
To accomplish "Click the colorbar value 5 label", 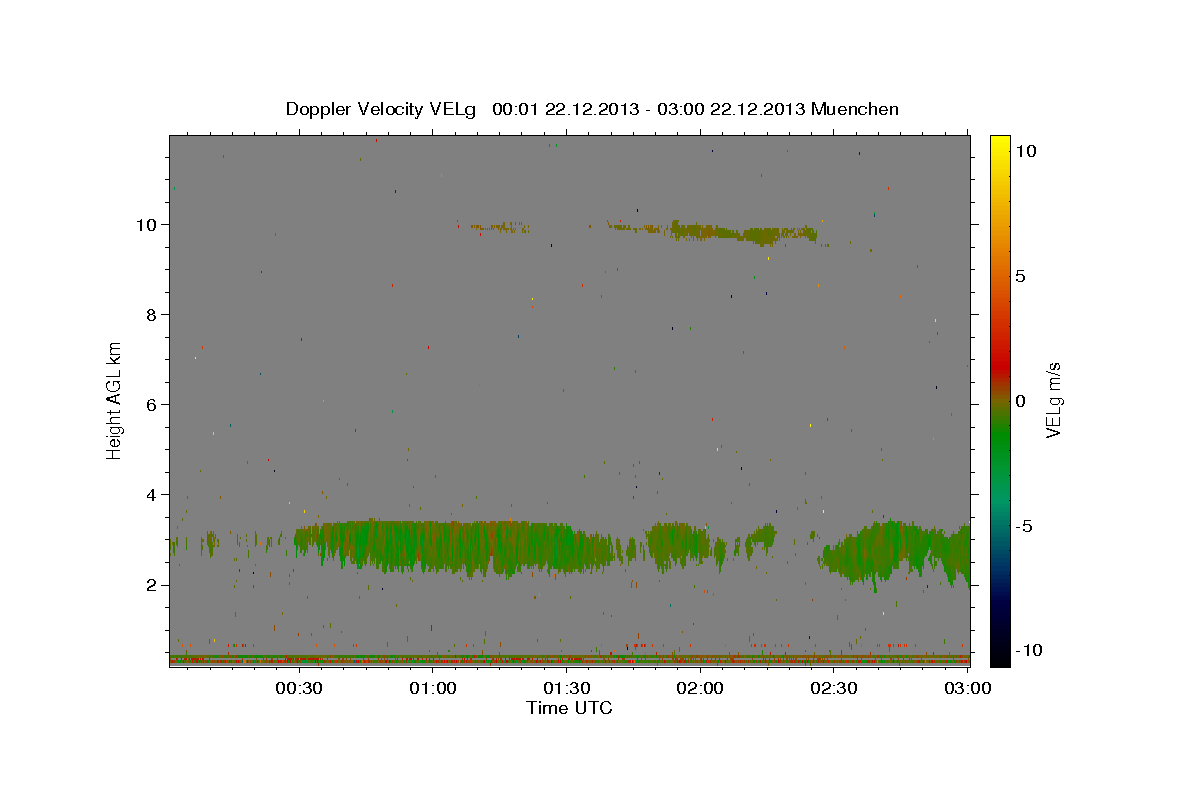I will point(1020,276).
